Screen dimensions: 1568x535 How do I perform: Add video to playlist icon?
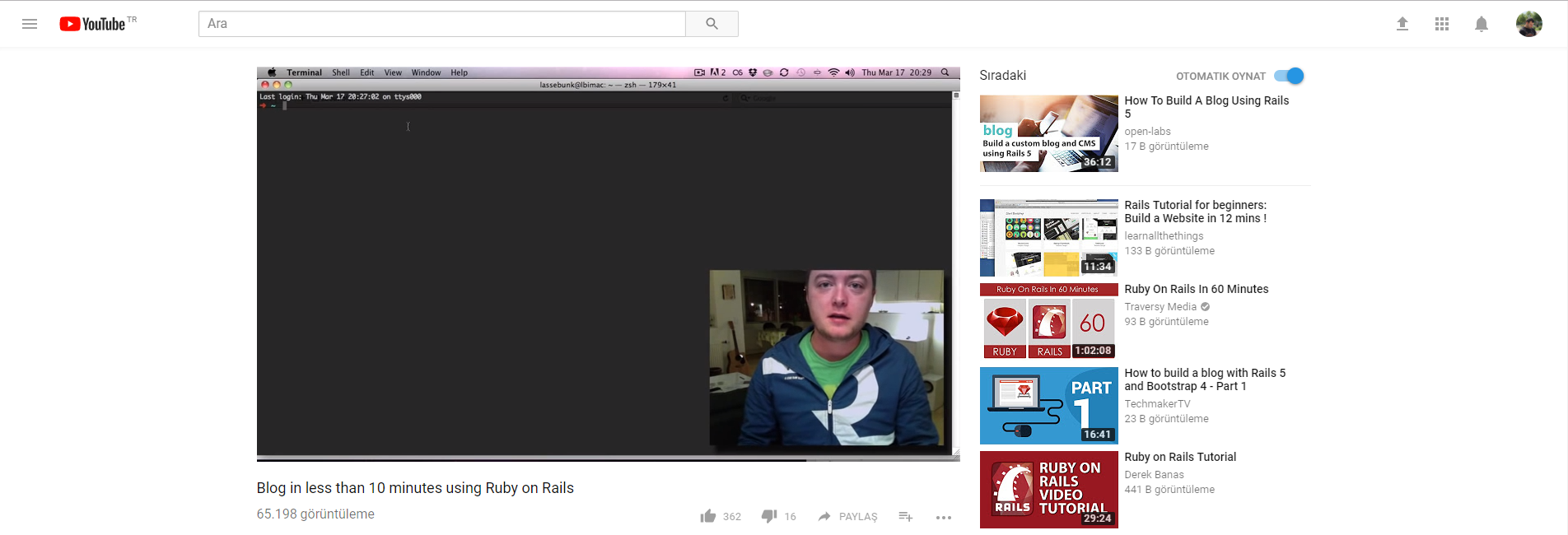[906, 516]
